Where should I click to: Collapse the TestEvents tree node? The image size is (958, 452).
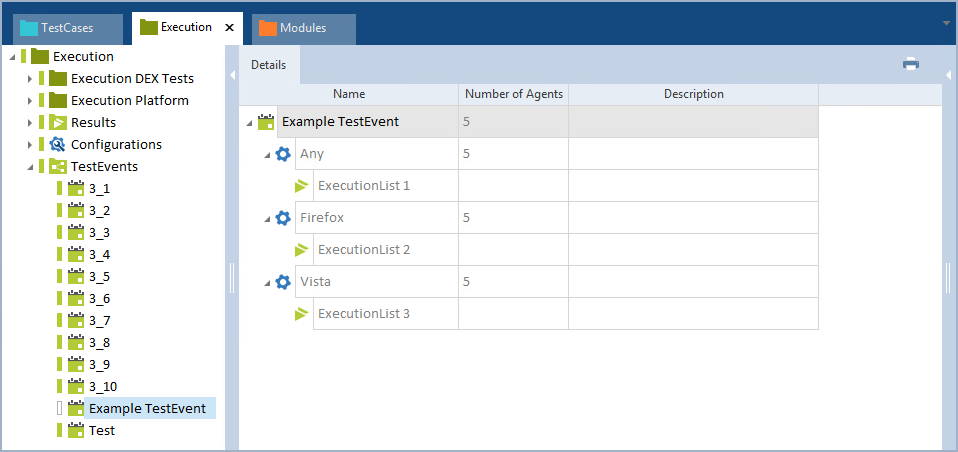pos(30,166)
